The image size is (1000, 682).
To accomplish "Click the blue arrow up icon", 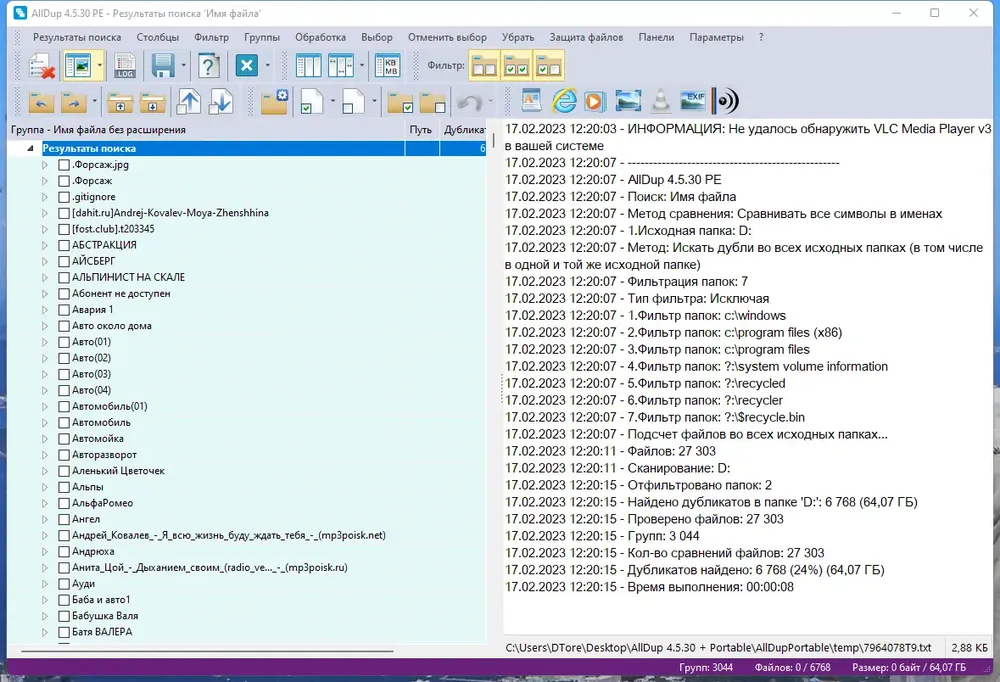I will 189,101.
